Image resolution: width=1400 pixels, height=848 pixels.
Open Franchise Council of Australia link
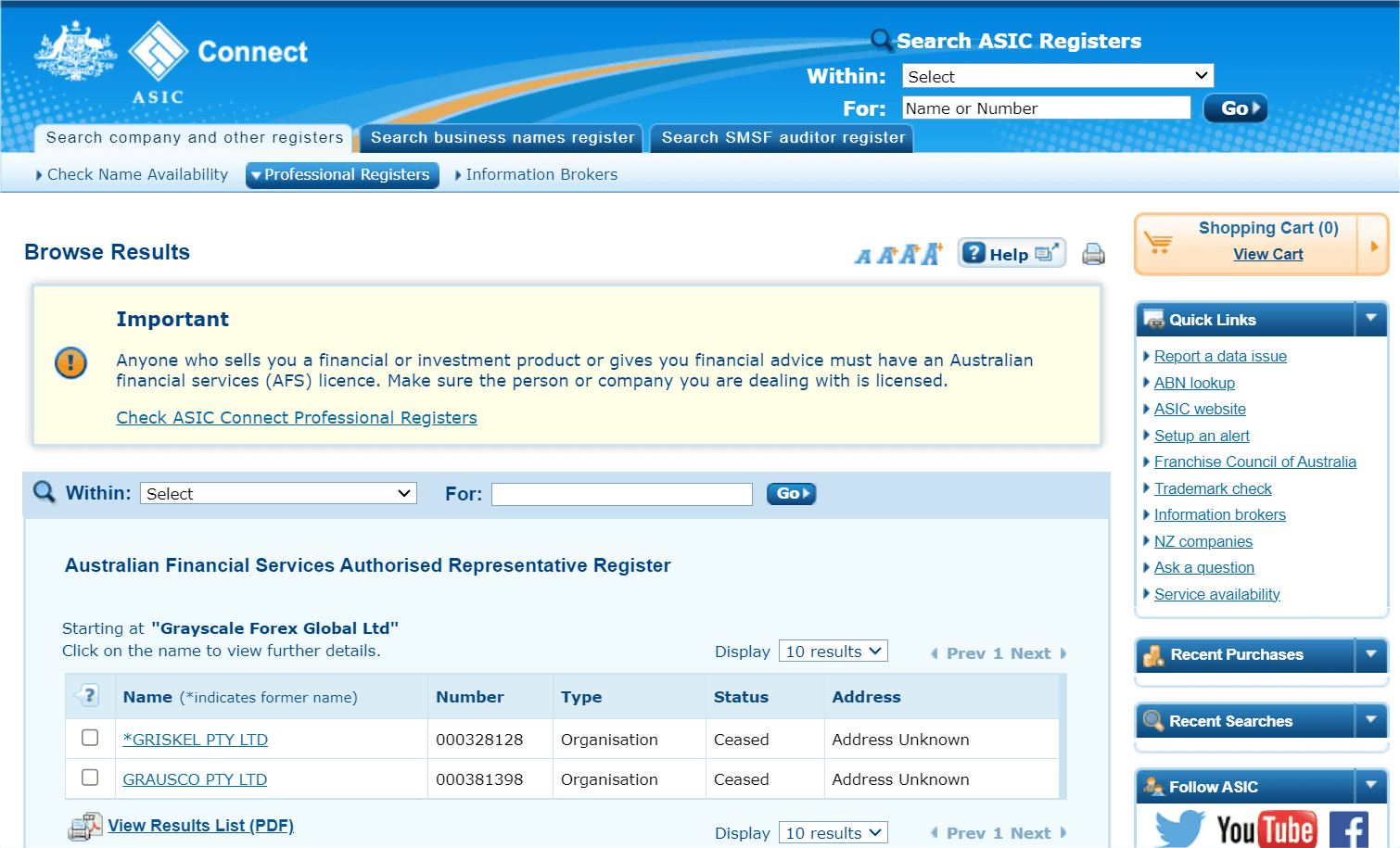pyautogui.click(x=1254, y=462)
